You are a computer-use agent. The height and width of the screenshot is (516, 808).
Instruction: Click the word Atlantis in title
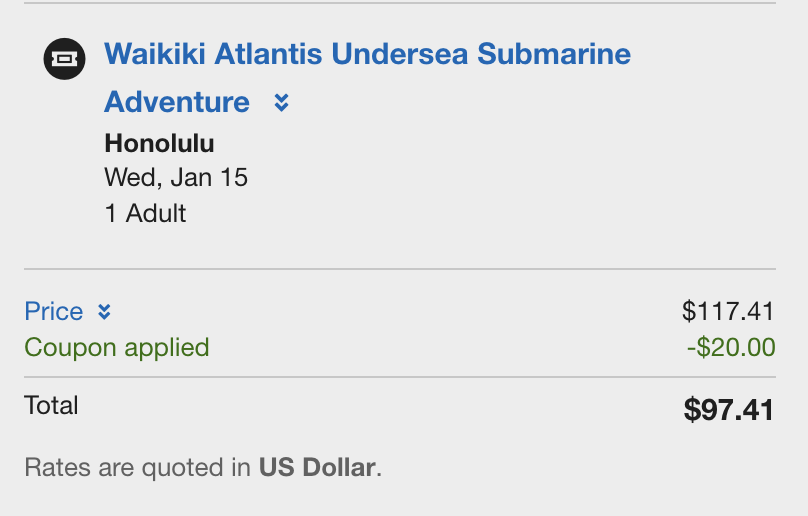coord(268,54)
